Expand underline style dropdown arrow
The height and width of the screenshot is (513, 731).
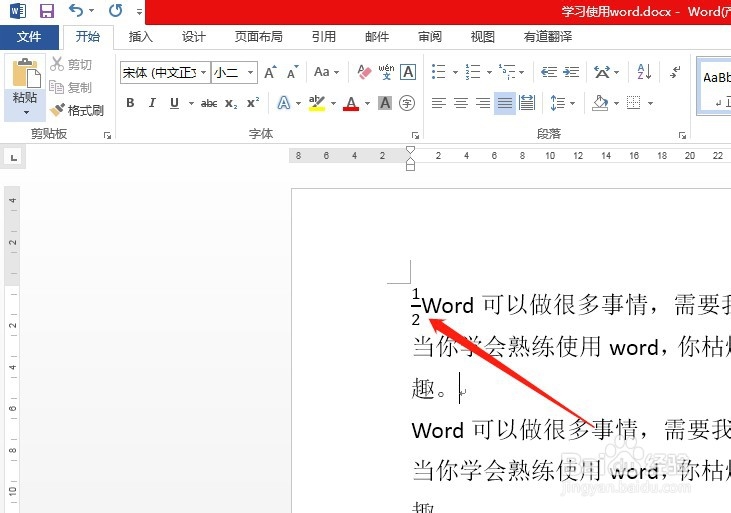click(x=191, y=103)
